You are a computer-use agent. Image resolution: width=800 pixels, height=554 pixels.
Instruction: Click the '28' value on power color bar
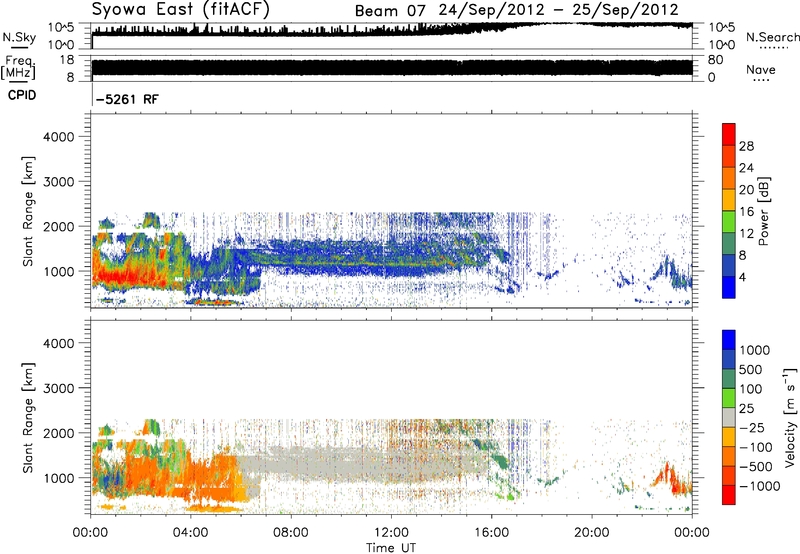746,146
